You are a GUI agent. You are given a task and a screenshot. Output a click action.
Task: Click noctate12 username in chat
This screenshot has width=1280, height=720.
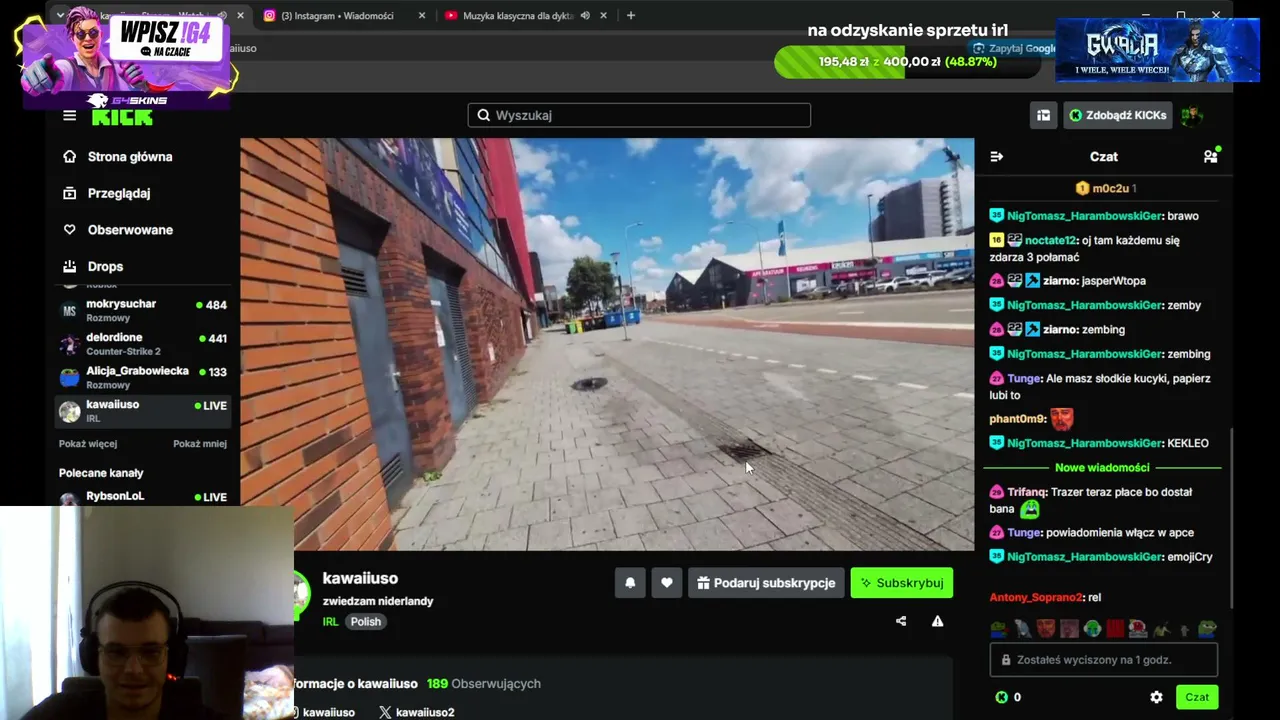coord(1051,240)
